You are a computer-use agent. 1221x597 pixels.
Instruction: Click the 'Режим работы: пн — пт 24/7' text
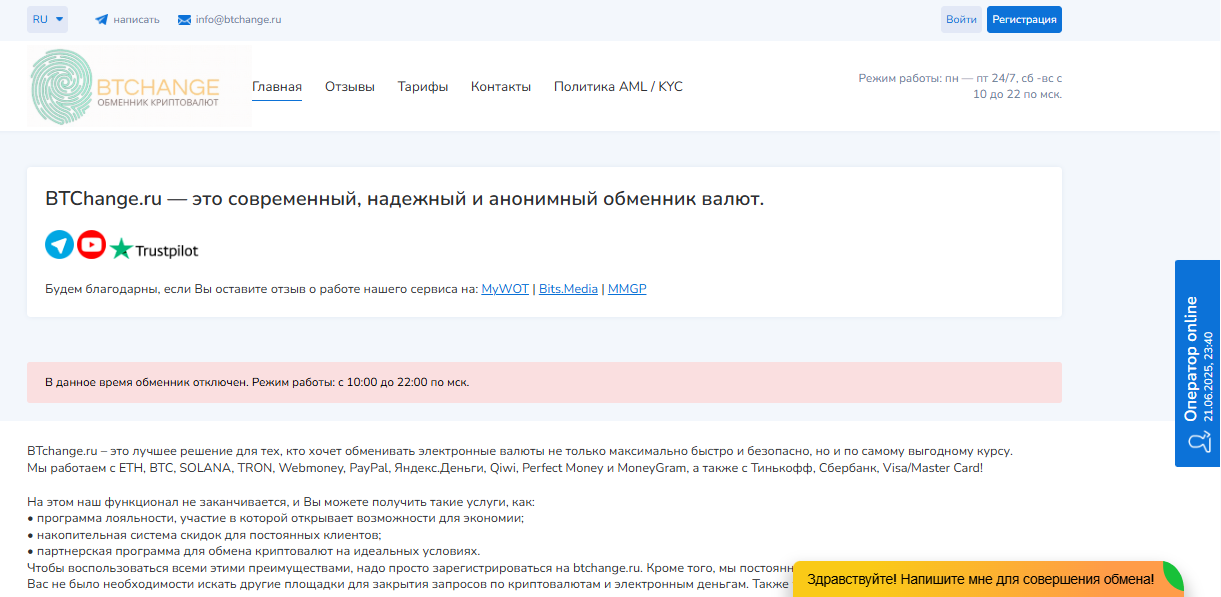[x=960, y=86]
